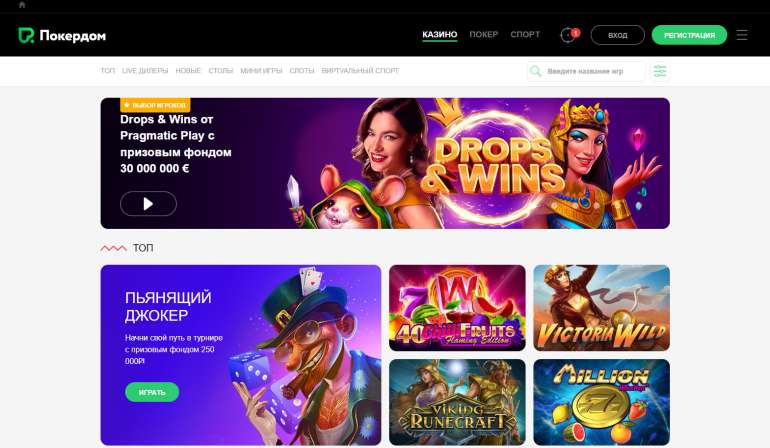Image resolution: width=770 pixels, height=448 pixels.
Task: Click the Pokerdom logo icon
Action: [x=26, y=35]
